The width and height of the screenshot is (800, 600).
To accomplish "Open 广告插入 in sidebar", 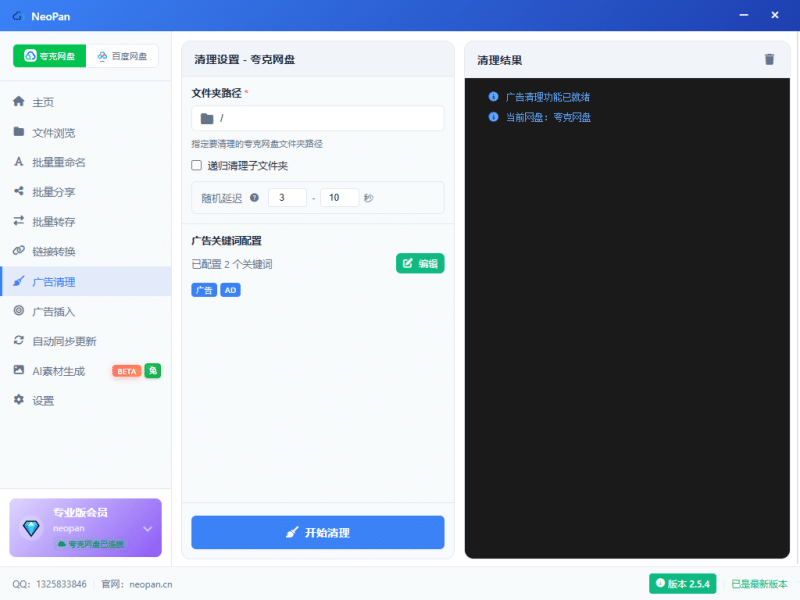I will [53, 311].
